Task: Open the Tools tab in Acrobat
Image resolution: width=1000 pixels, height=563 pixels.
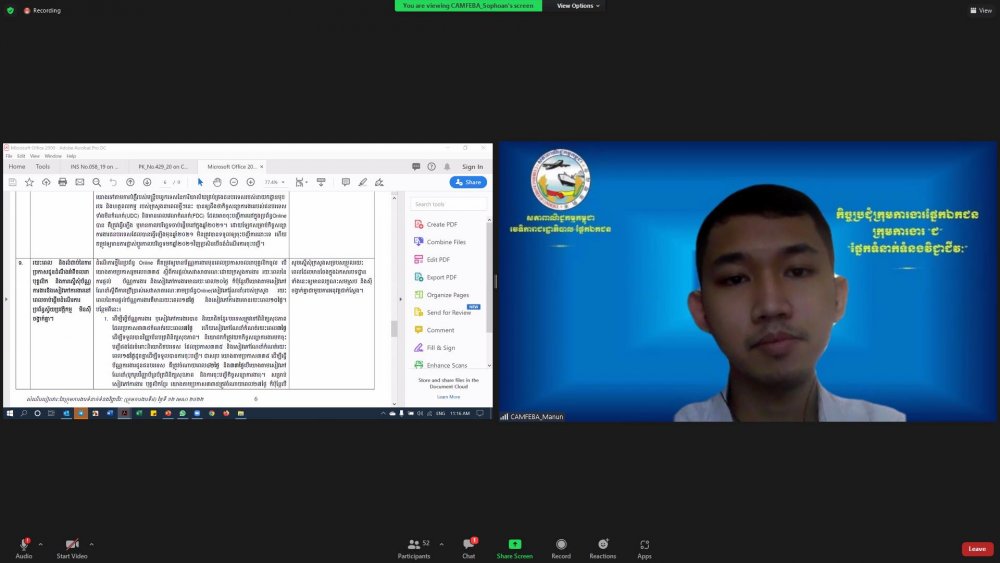Action: click(x=43, y=166)
